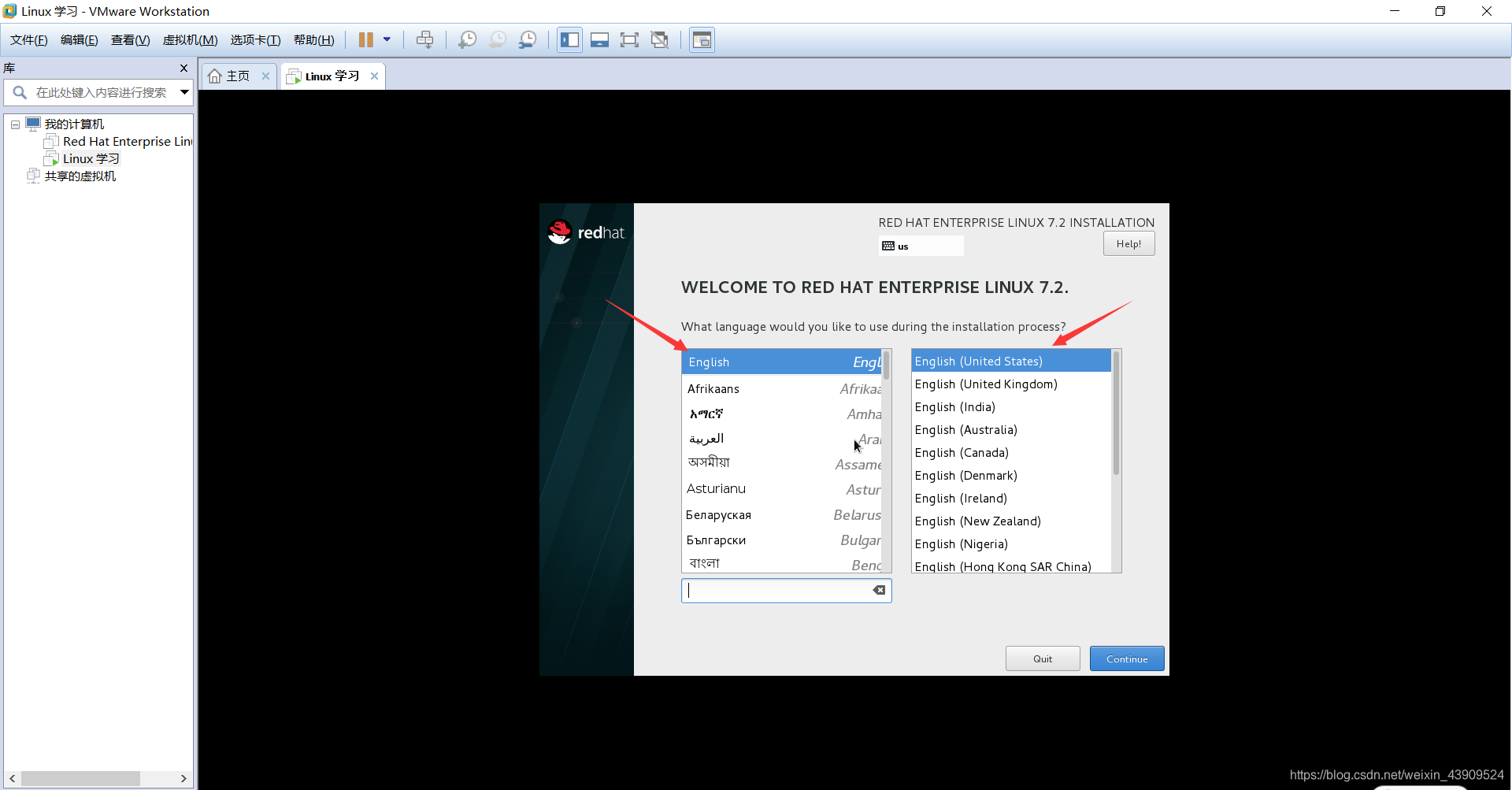Image resolution: width=1512 pixels, height=790 pixels.
Task: Select English (India) locale
Action: pos(1011,407)
